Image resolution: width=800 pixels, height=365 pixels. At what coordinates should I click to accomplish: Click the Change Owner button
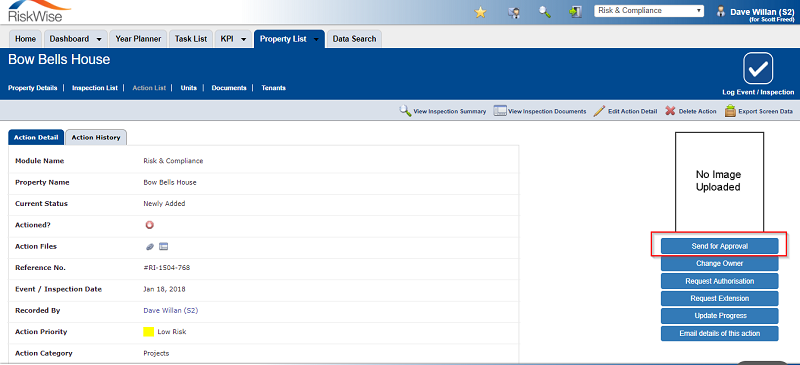click(x=720, y=263)
